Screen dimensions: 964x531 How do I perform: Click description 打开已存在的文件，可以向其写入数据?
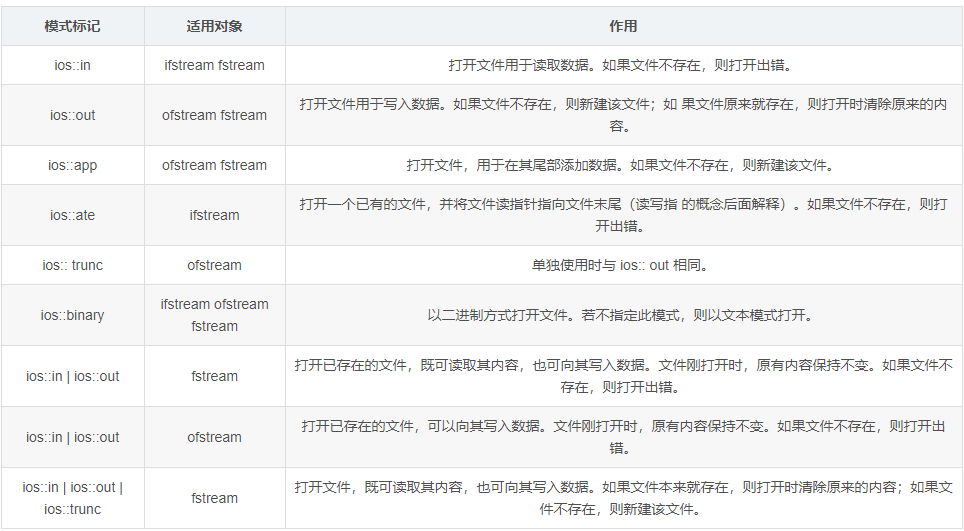(x=623, y=437)
